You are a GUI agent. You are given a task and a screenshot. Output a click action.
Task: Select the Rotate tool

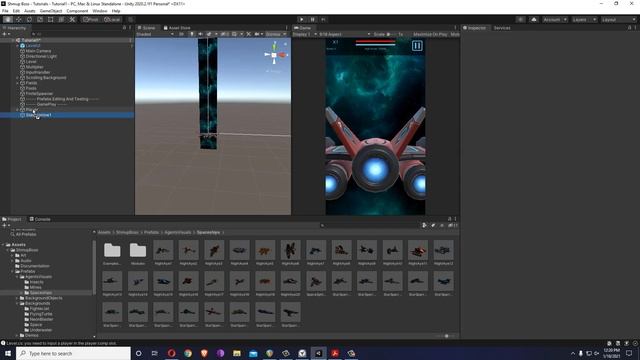tap(29, 19)
